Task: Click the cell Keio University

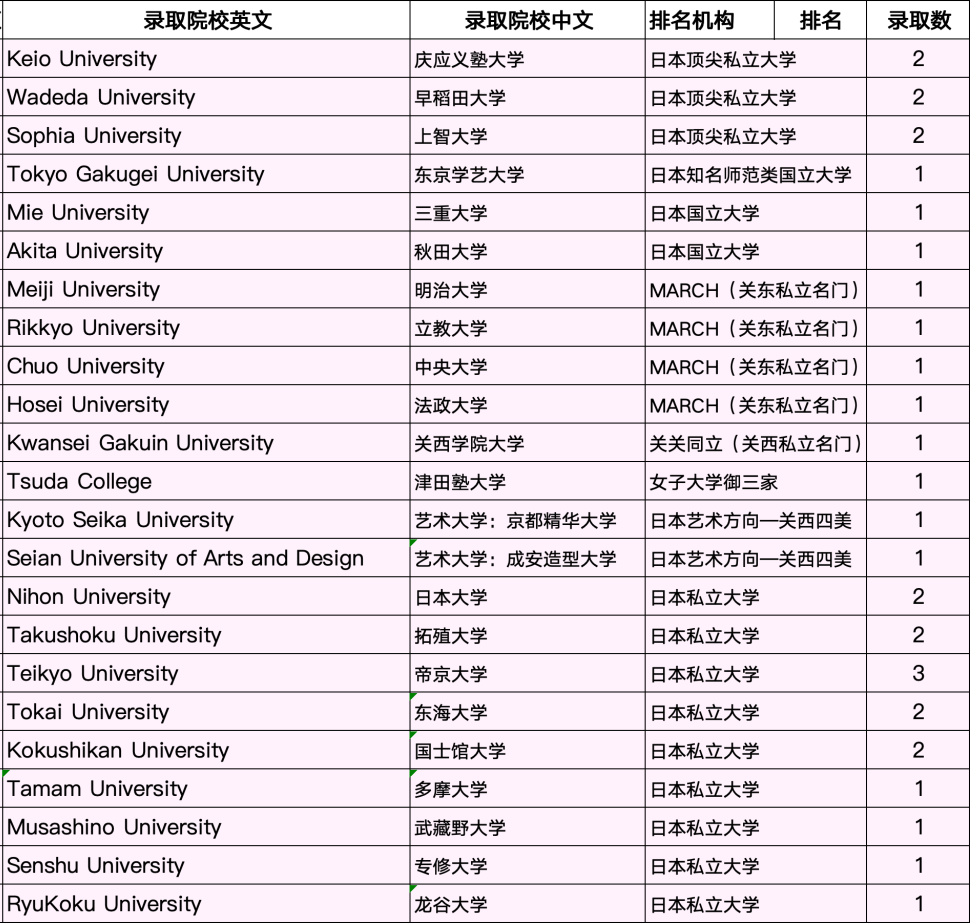Action: 206,59
